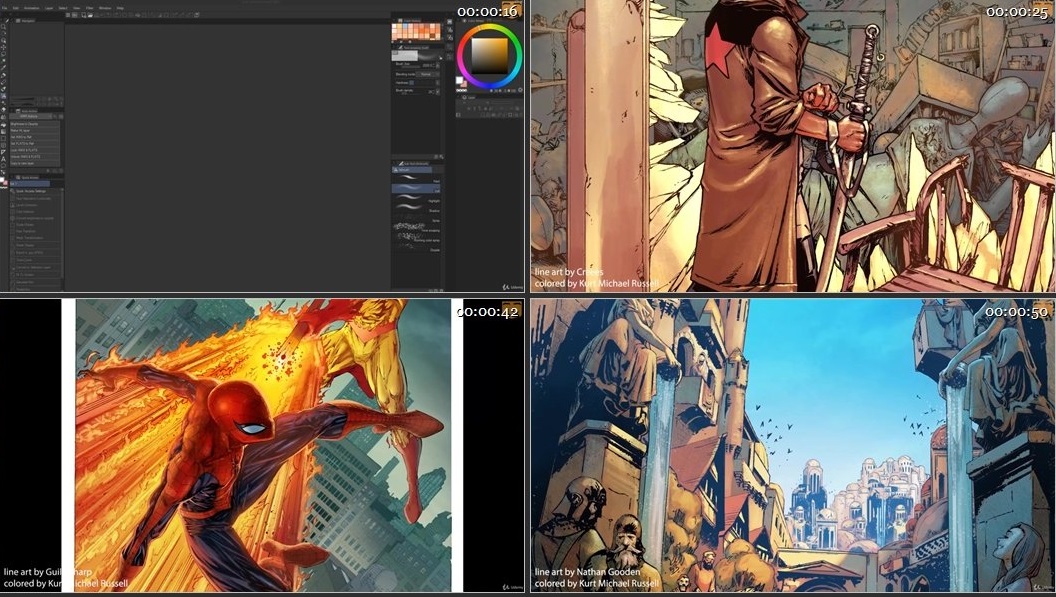
Task: Select the Text tool letter A
Action: pyautogui.click(x=3, y=159)
